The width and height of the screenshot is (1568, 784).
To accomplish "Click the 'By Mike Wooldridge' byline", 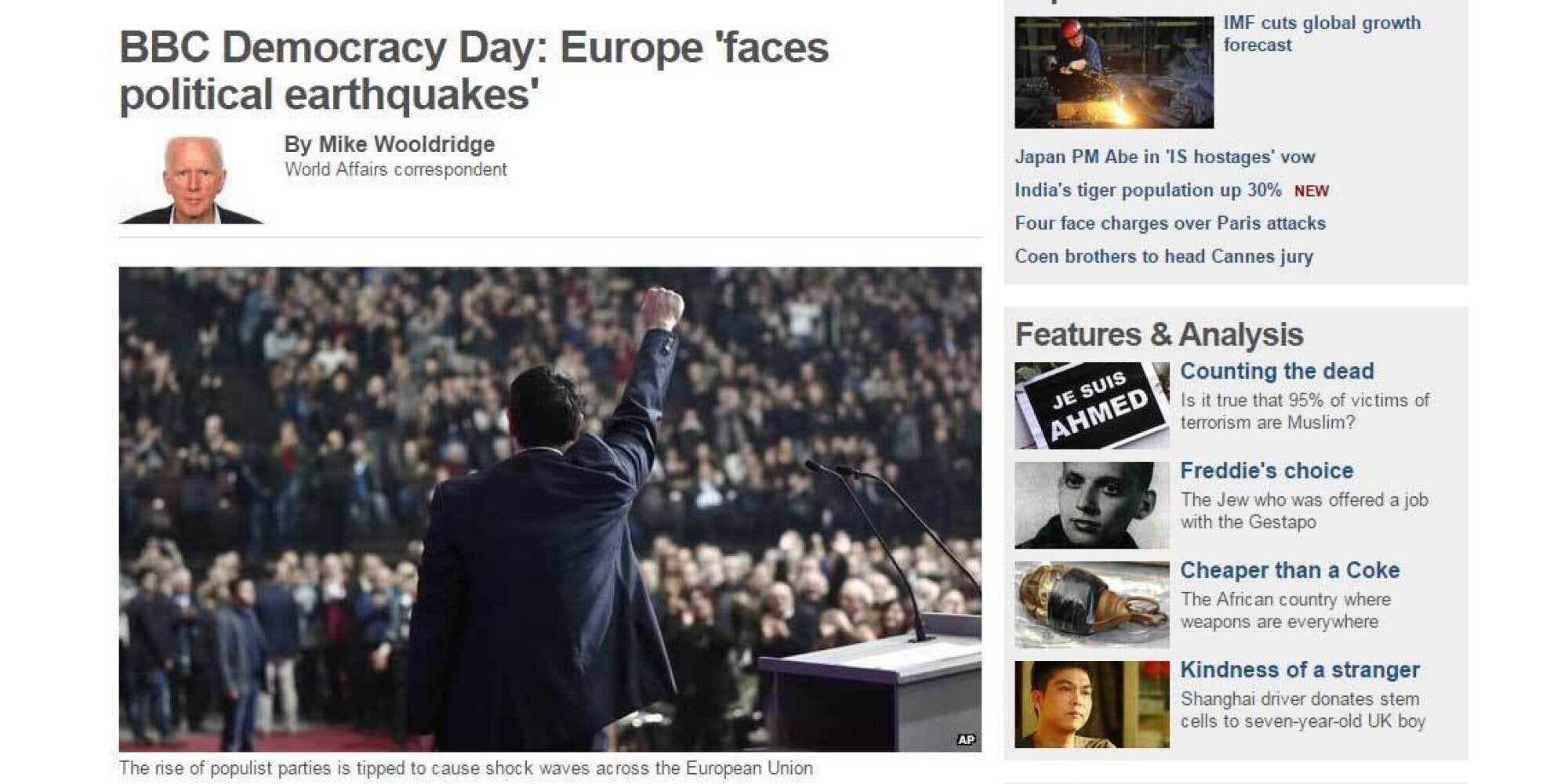I will [x=389, y=144].
